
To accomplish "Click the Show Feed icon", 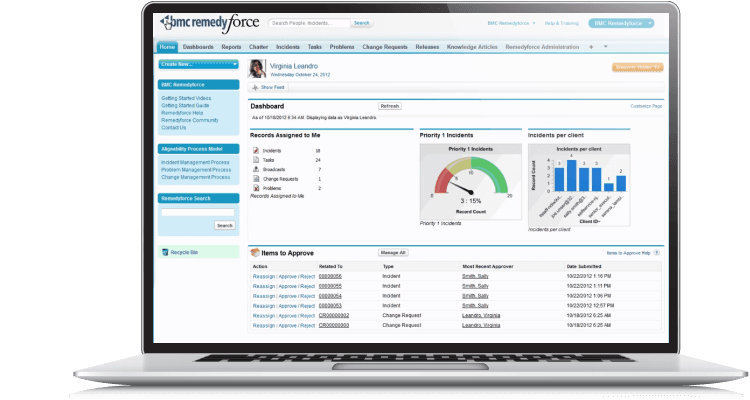I will [255, 87].
